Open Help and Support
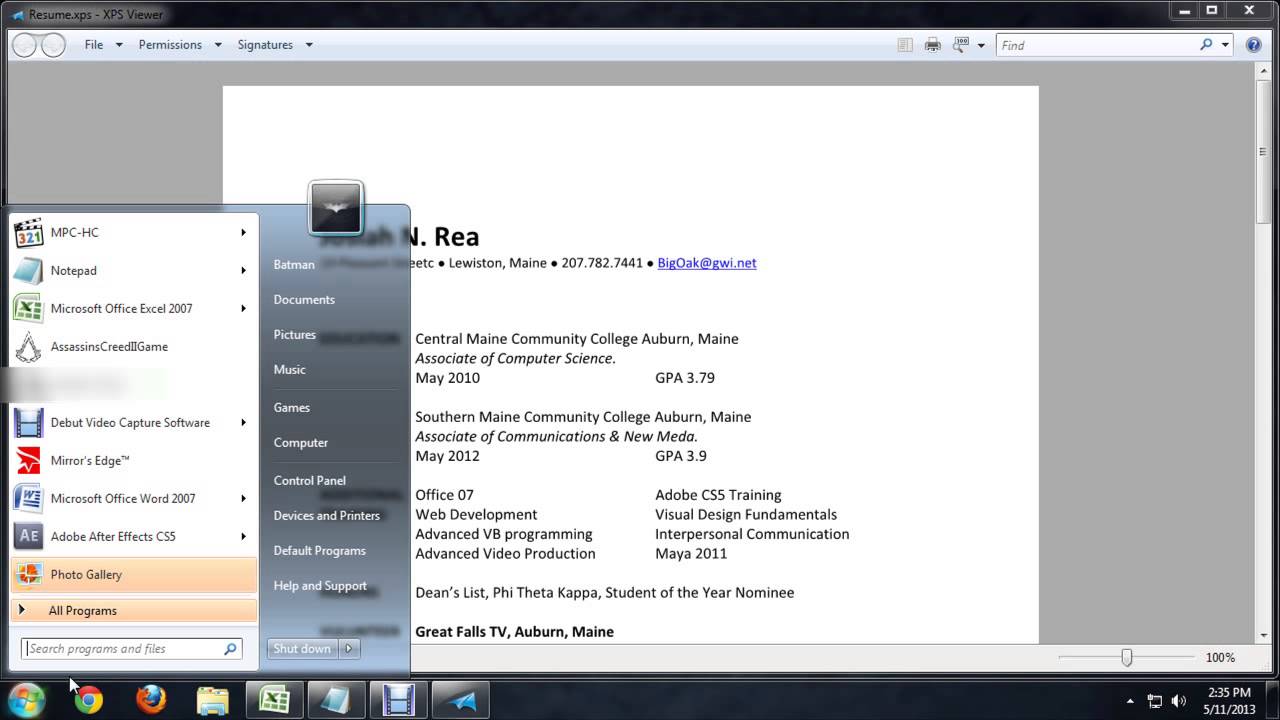 point(320,585)
